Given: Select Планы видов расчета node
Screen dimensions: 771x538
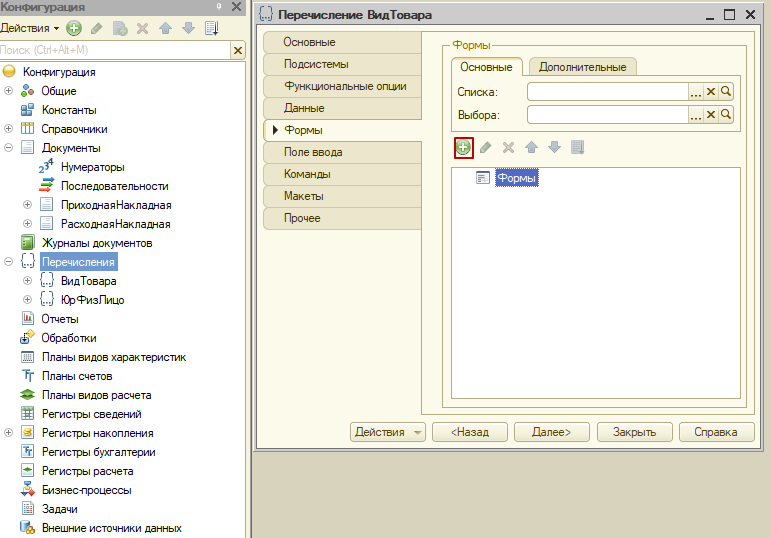Looking at the screenshot, I should click(96, 395).
